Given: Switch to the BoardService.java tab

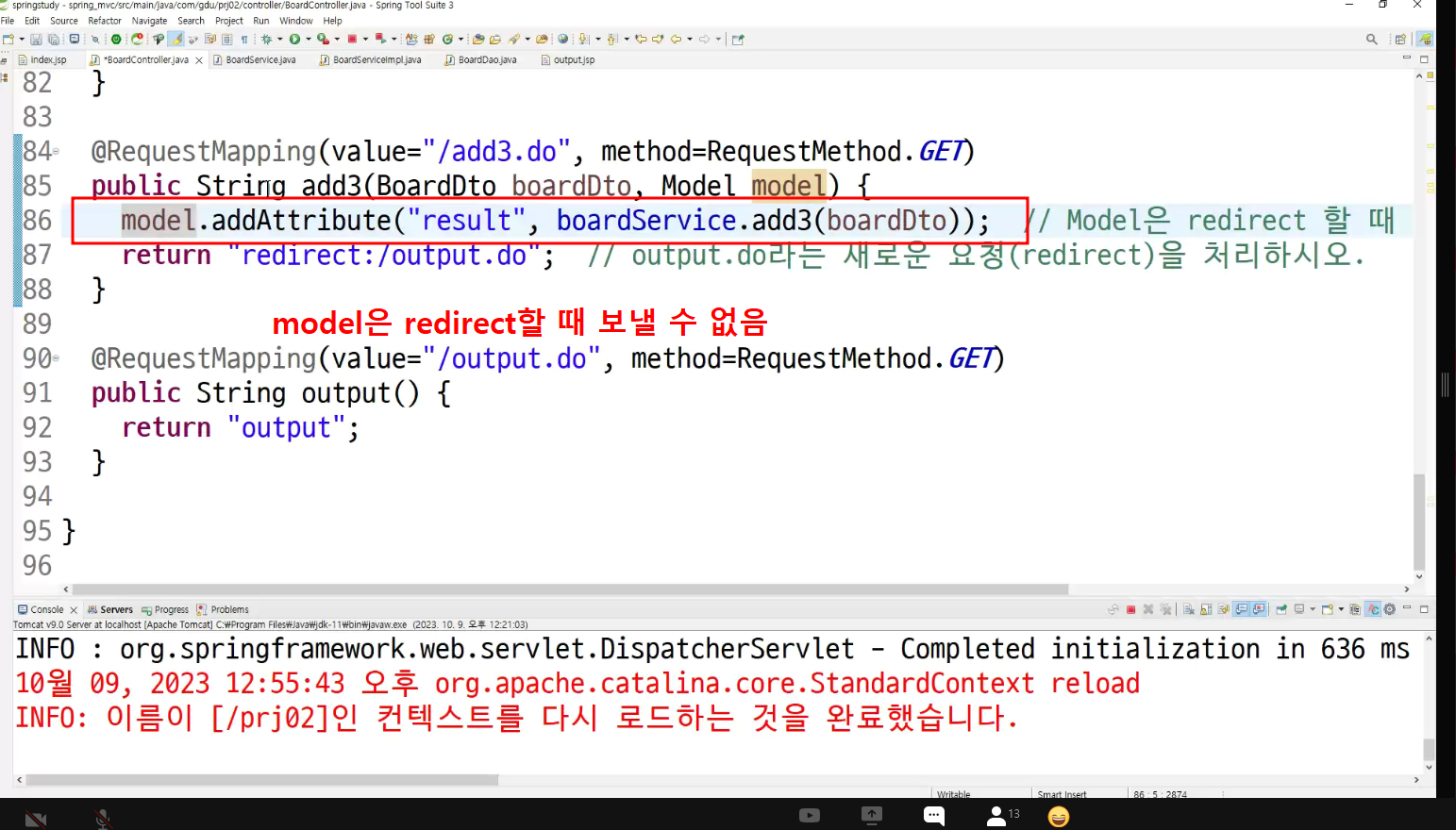Looking at the screenshot, I should [x=255, y=59].
